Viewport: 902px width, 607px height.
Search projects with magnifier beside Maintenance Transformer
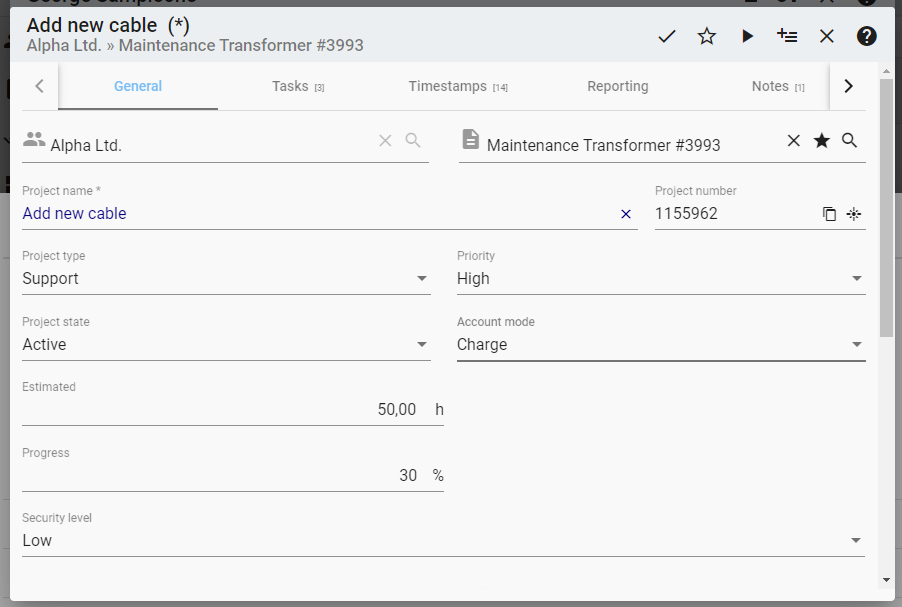[850, 141]
